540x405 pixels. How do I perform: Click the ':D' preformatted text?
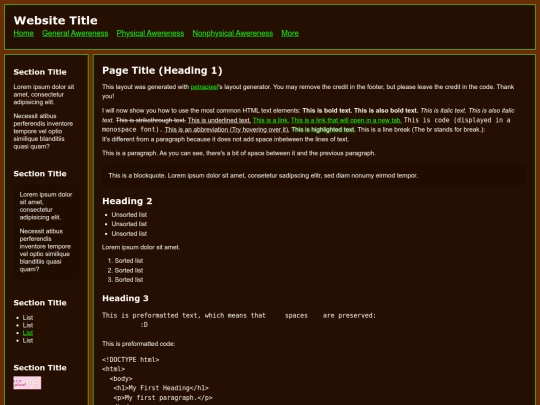pos(144,325)
